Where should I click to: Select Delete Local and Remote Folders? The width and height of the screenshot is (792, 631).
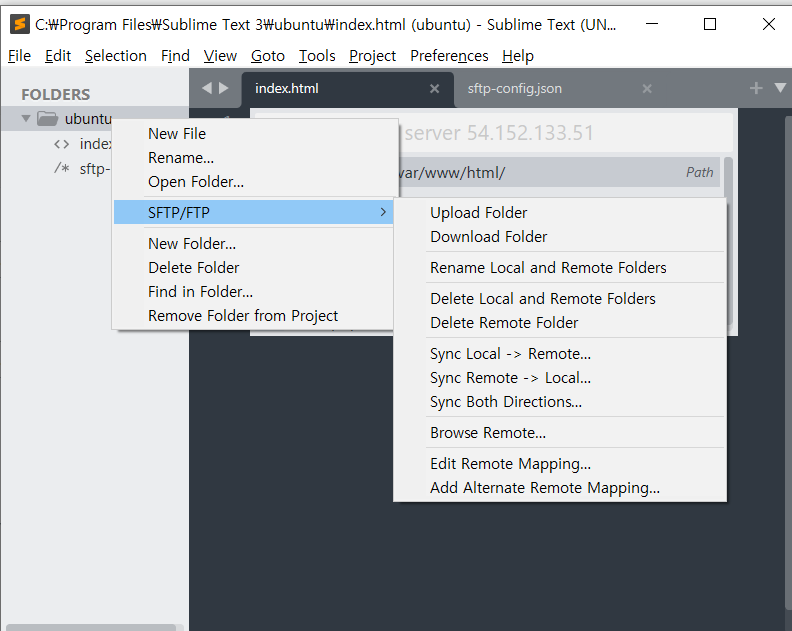(560, 299)
